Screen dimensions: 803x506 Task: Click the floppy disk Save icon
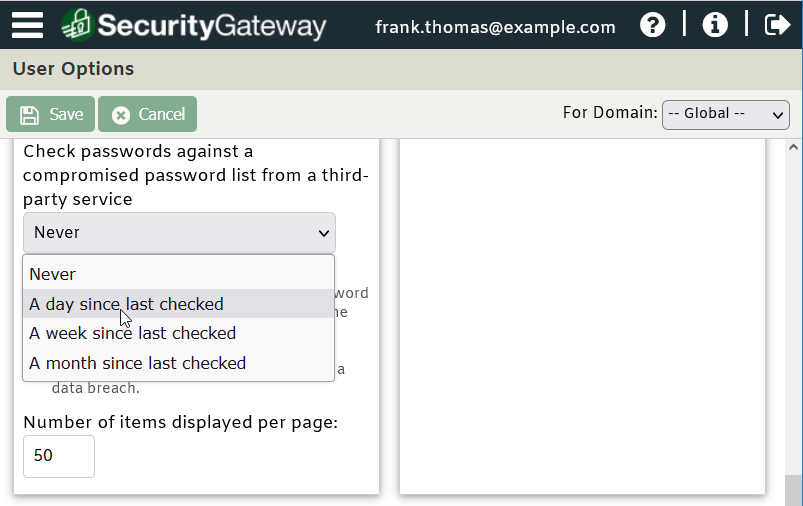(x=29, y=115)
